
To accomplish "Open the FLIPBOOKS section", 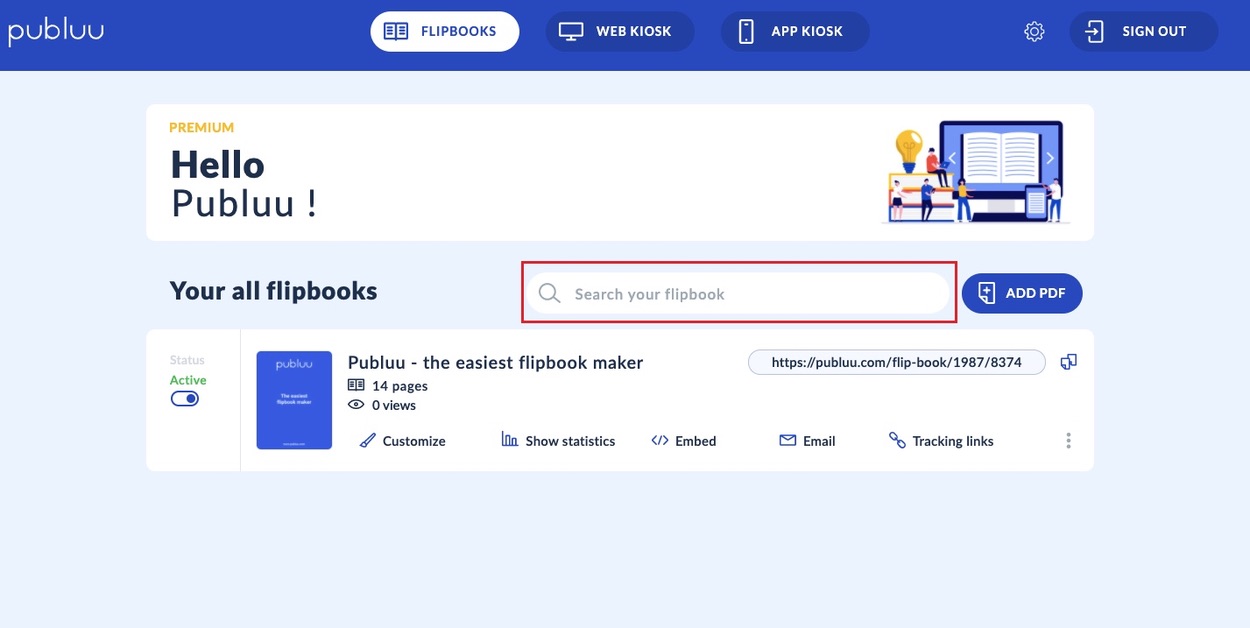I will click(444, 31).
